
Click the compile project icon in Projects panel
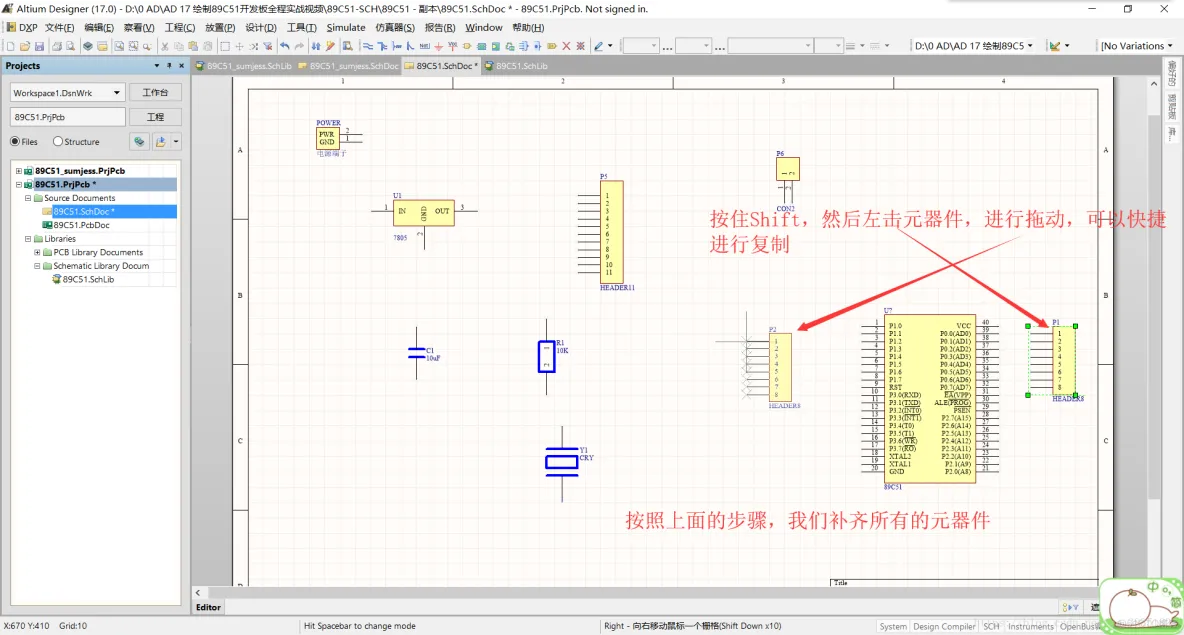139,141
